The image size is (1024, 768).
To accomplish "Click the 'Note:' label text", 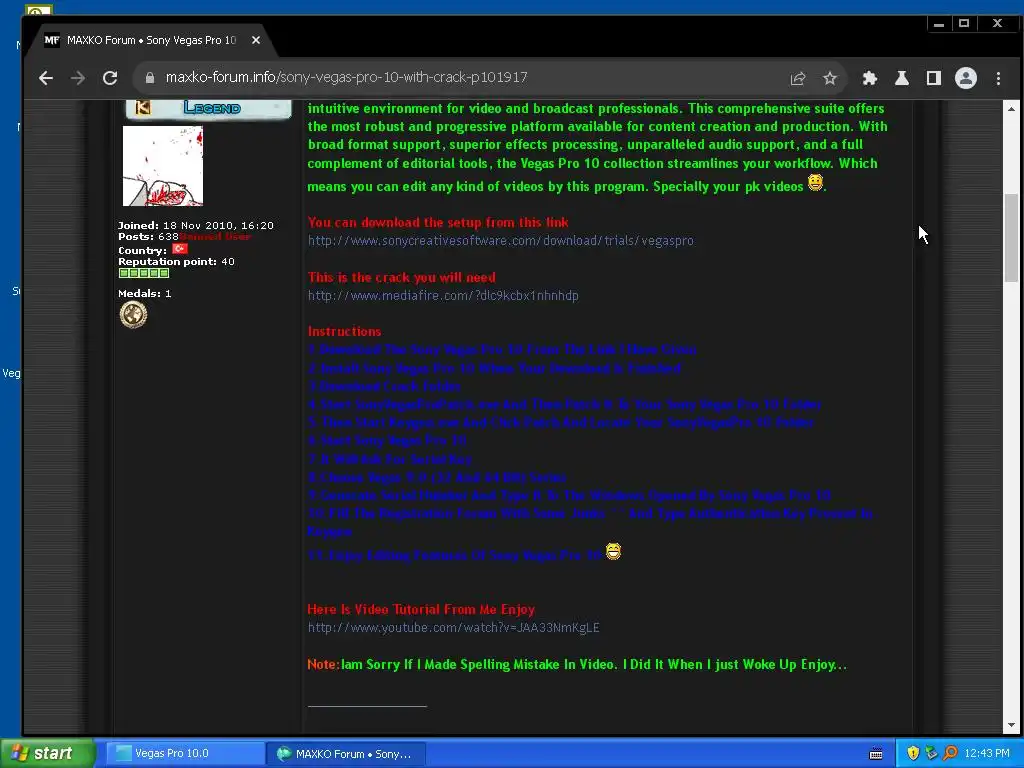I will 323,664.
